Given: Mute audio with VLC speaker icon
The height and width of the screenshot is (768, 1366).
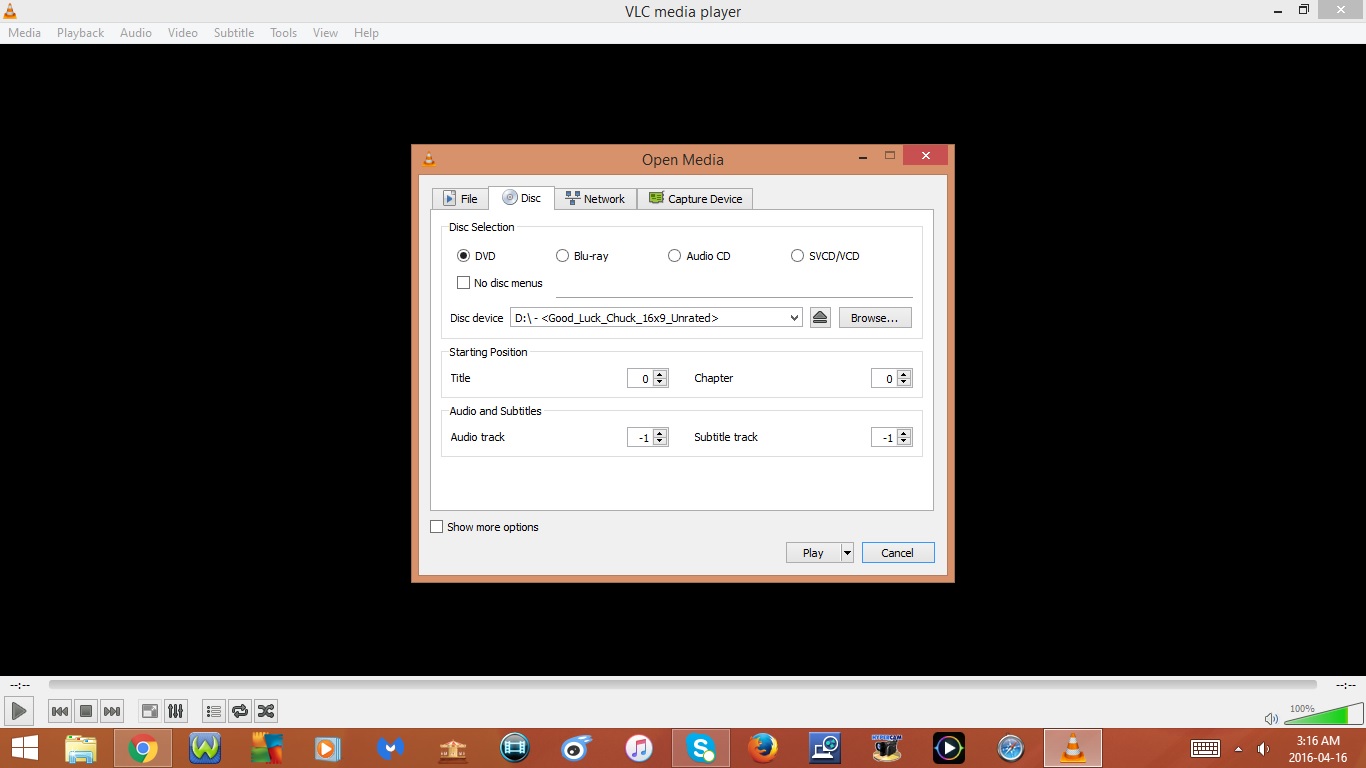Looking at the screenshot, I should coord(1271,718).
